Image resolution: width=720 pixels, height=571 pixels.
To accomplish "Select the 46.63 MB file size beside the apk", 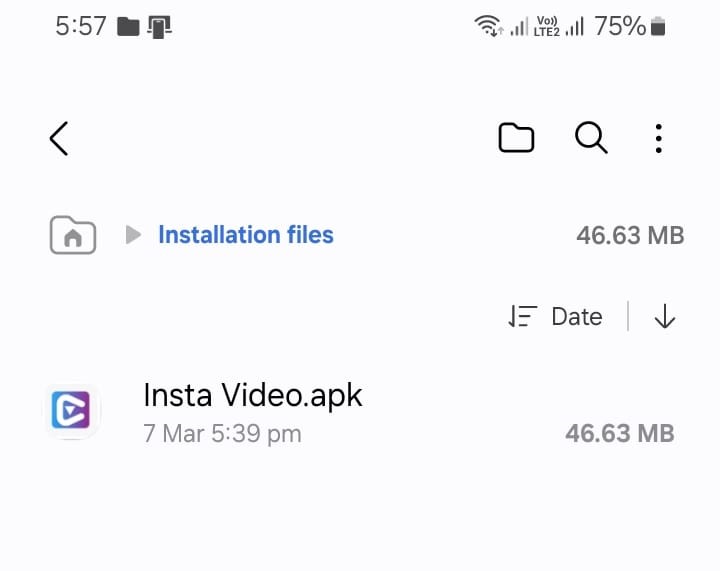I will click(x=620, y=433).
